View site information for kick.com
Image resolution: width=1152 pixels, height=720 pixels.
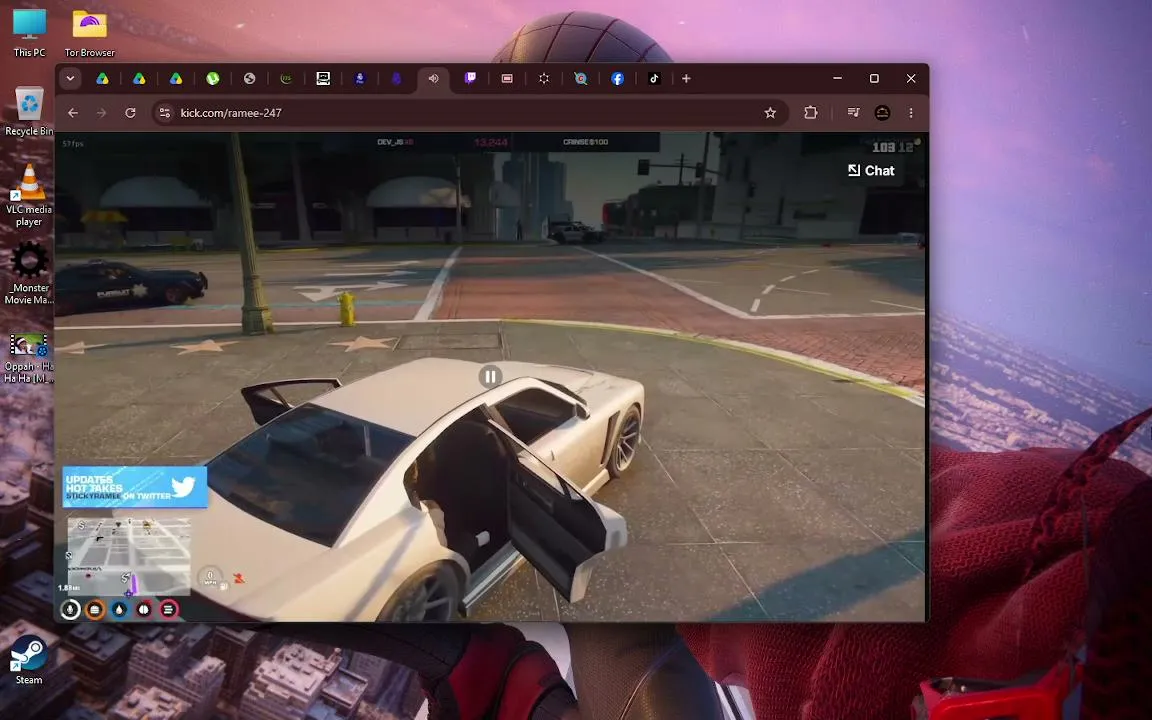pyautogui.click(x=165, y=112)
